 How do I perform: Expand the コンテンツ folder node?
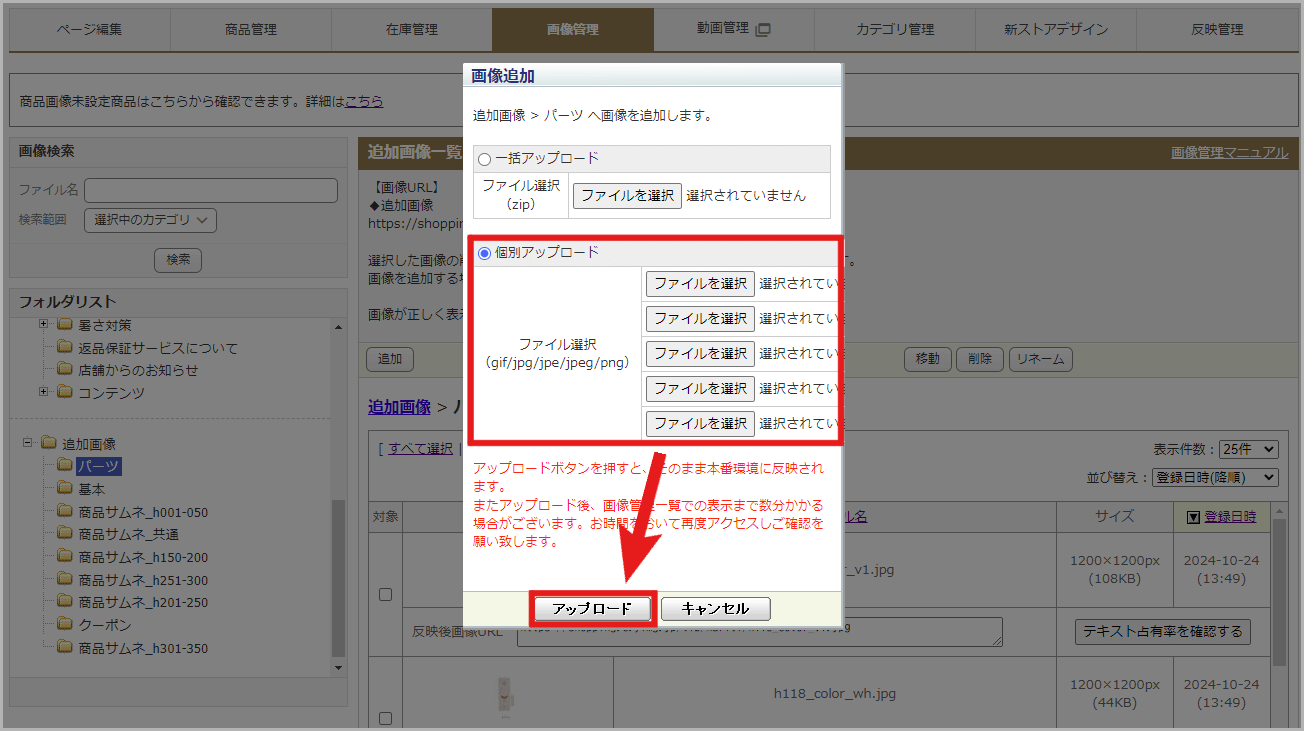point(44,391)
